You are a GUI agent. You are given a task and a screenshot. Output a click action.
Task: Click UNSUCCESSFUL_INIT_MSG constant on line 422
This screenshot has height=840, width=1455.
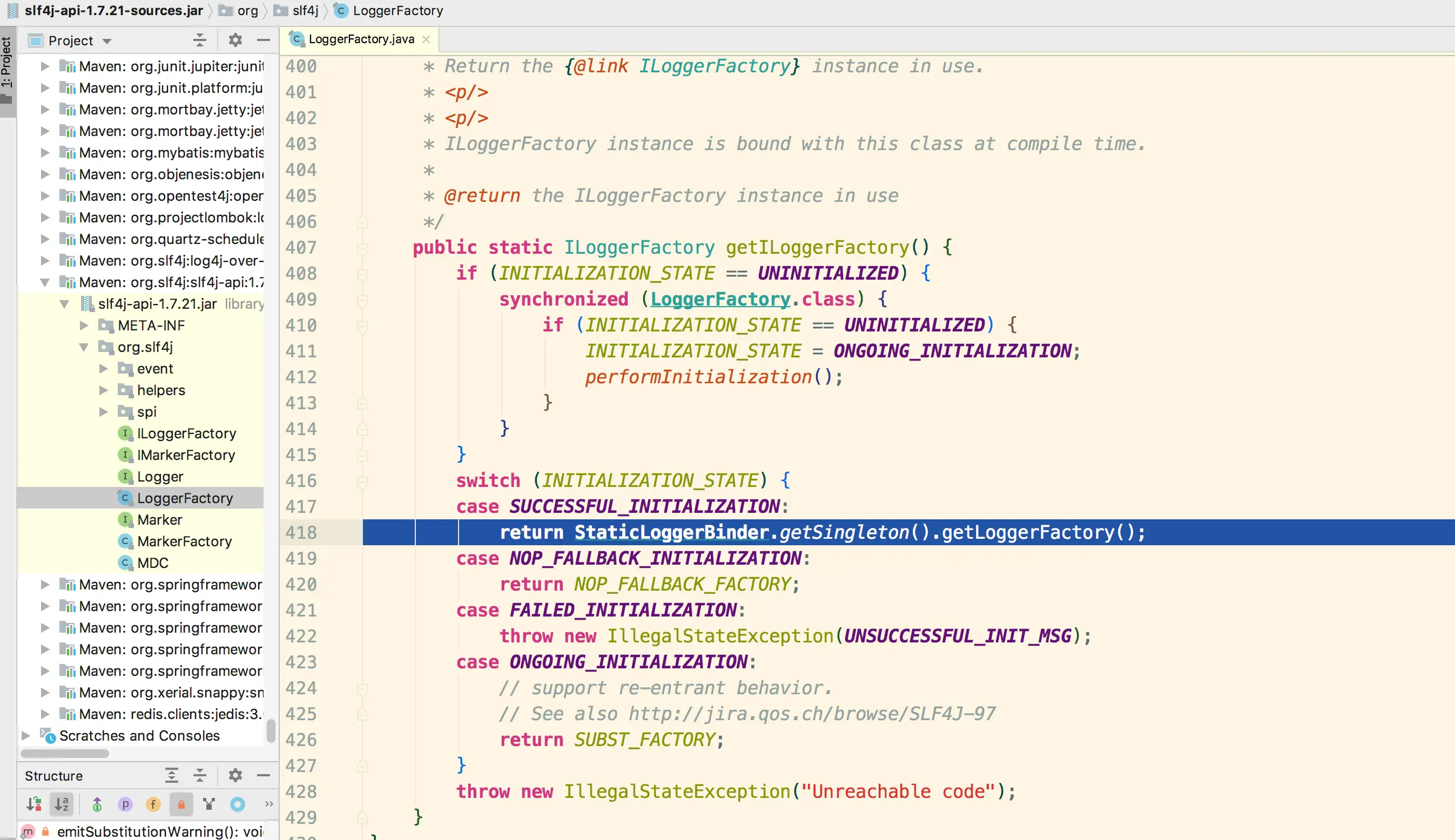coord(958,636)
